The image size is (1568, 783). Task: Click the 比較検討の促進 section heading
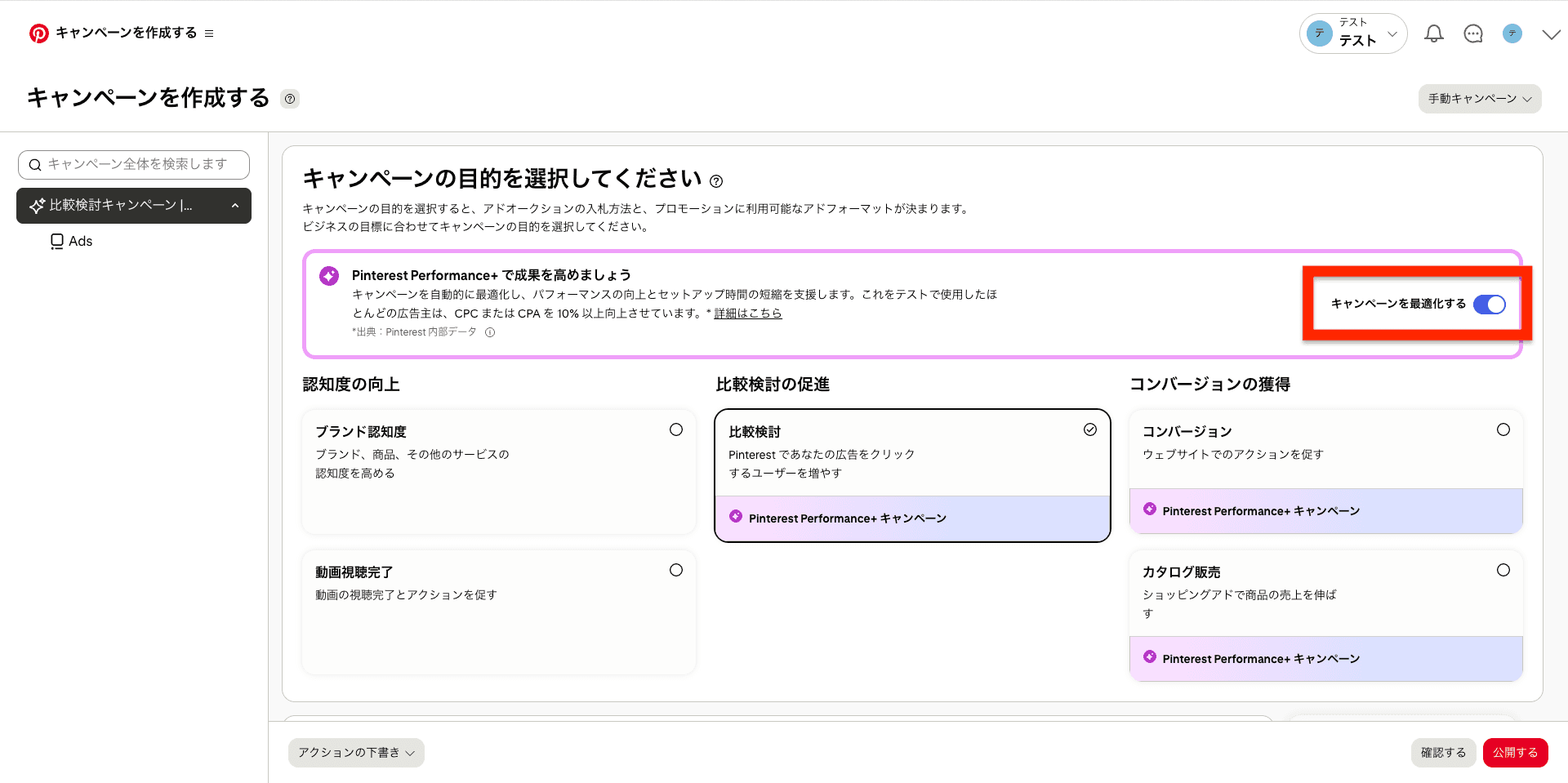(773, 385)
